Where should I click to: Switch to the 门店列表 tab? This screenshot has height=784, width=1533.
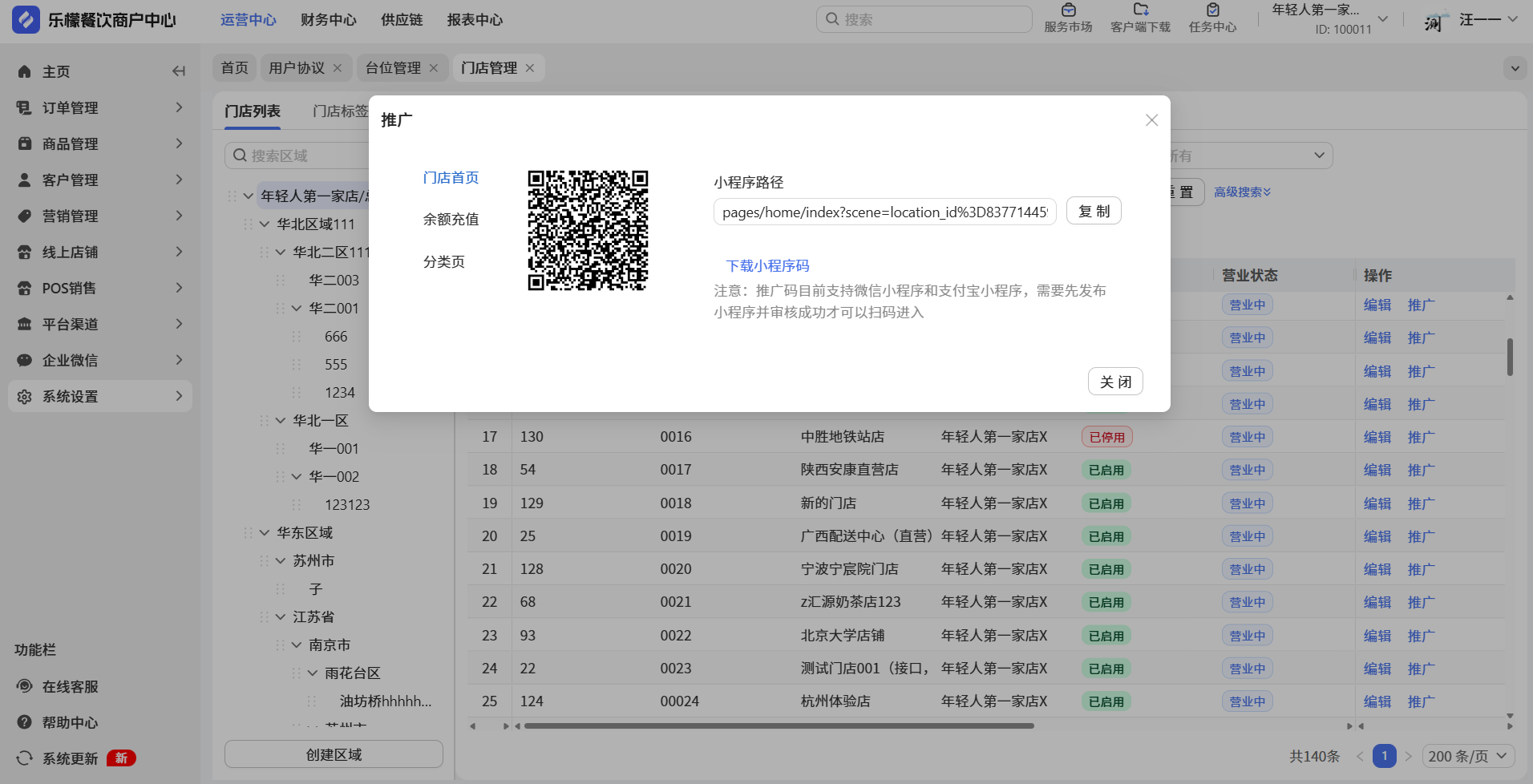click(x=253, y=111)
